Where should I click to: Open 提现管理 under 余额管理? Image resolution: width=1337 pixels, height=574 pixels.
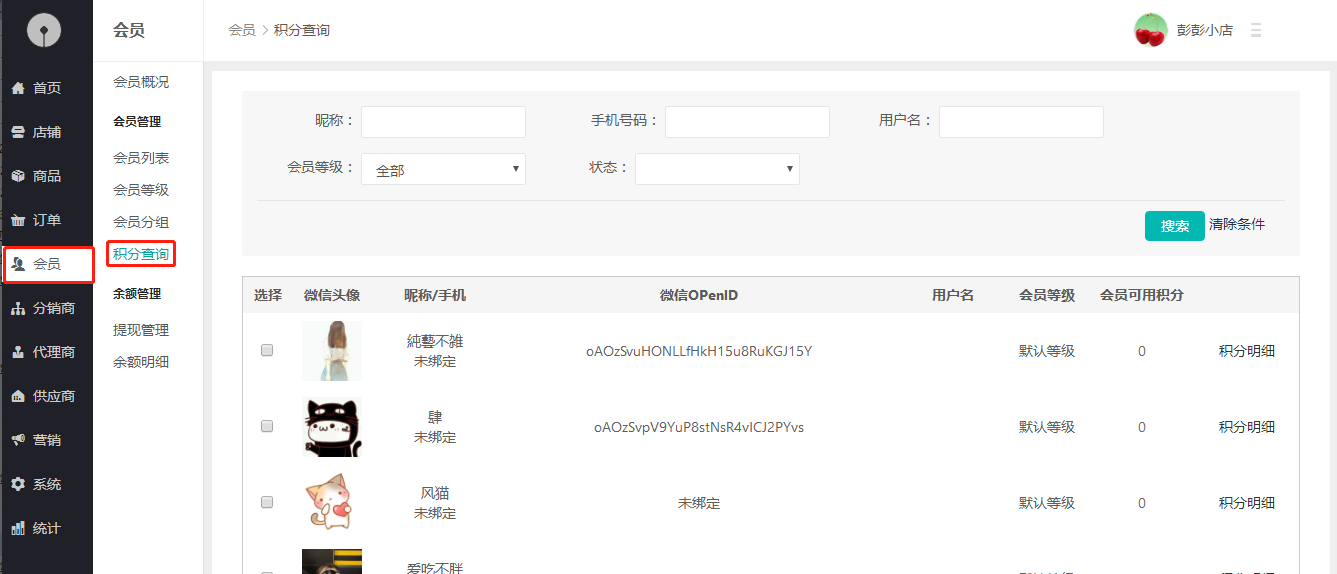(x=141, y=330)
